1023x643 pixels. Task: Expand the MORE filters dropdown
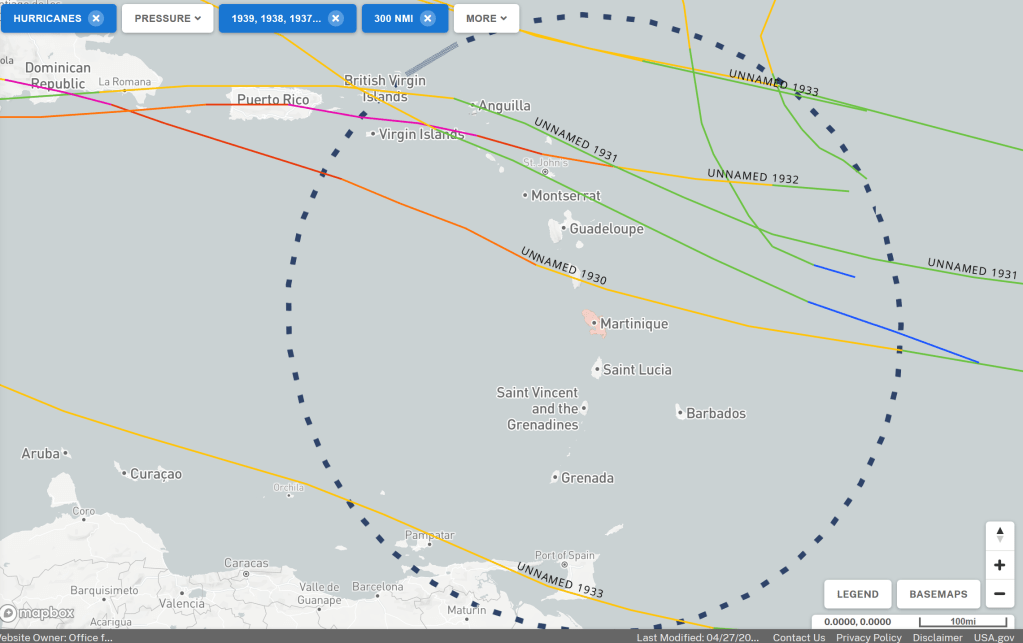pyautogui.click(x=486, y=18)
